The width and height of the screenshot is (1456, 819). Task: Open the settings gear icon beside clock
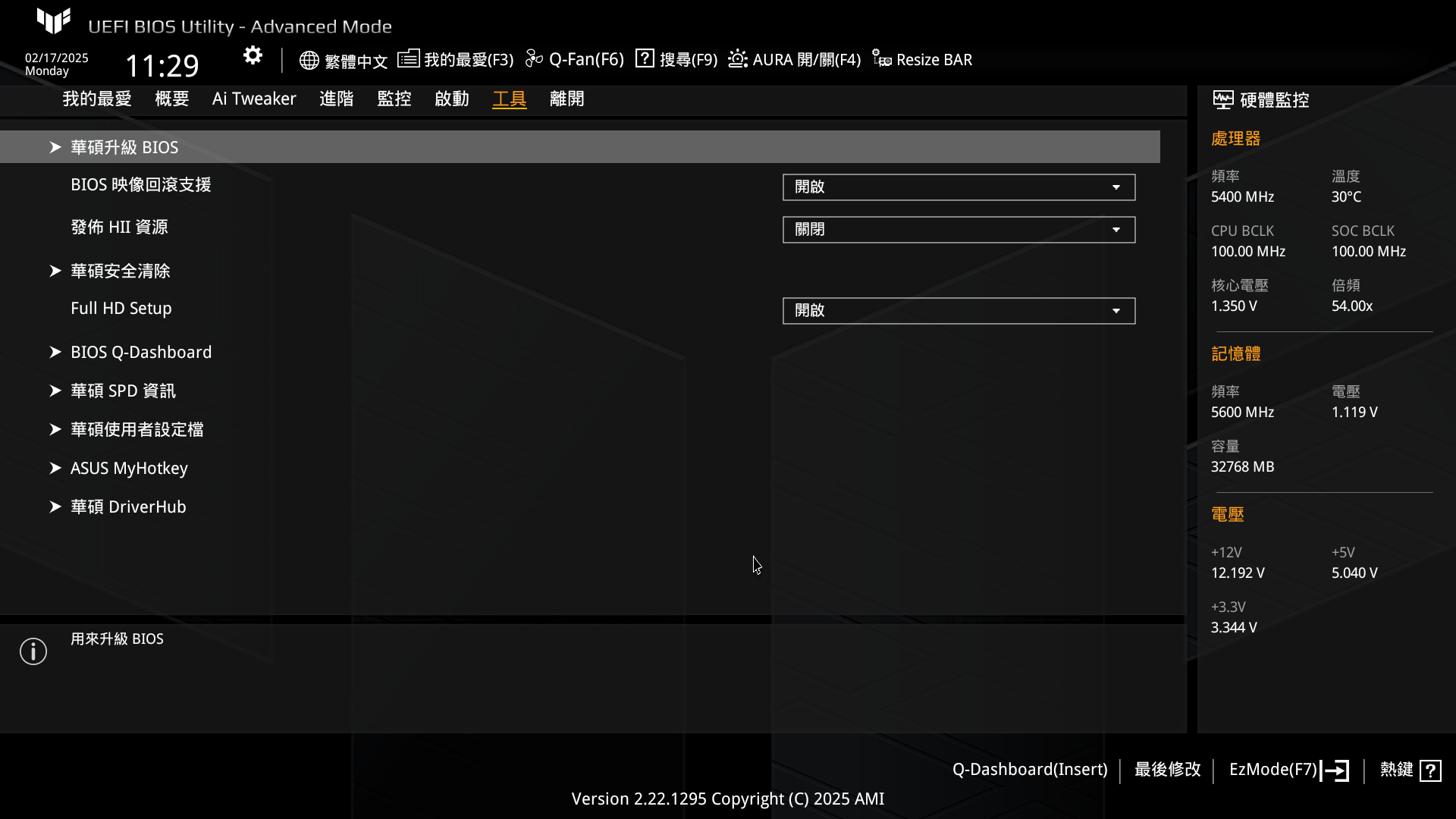253,55
